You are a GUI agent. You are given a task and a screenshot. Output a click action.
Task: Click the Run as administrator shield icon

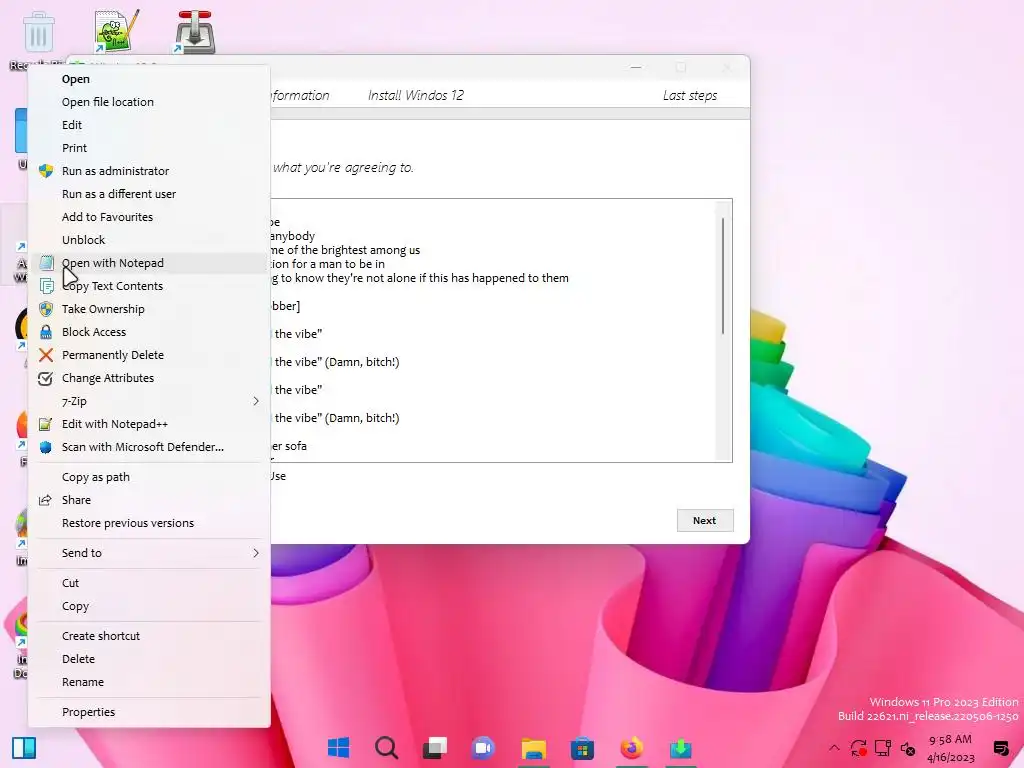46,171
